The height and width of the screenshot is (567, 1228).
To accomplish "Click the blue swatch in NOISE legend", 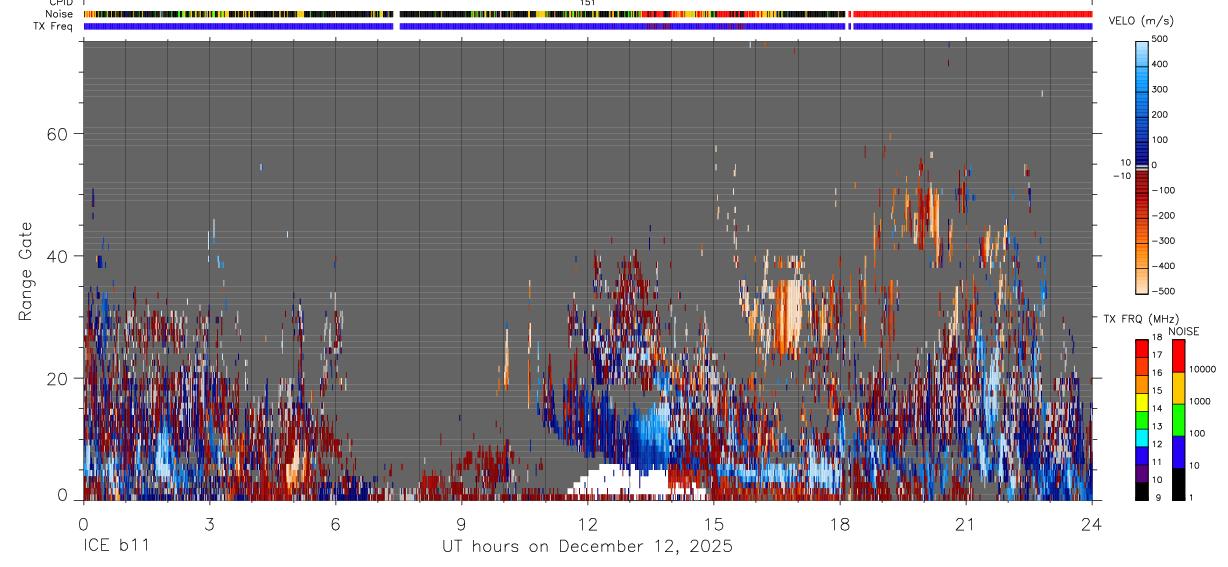I will pyautogui.click(x=1177, y=452).
